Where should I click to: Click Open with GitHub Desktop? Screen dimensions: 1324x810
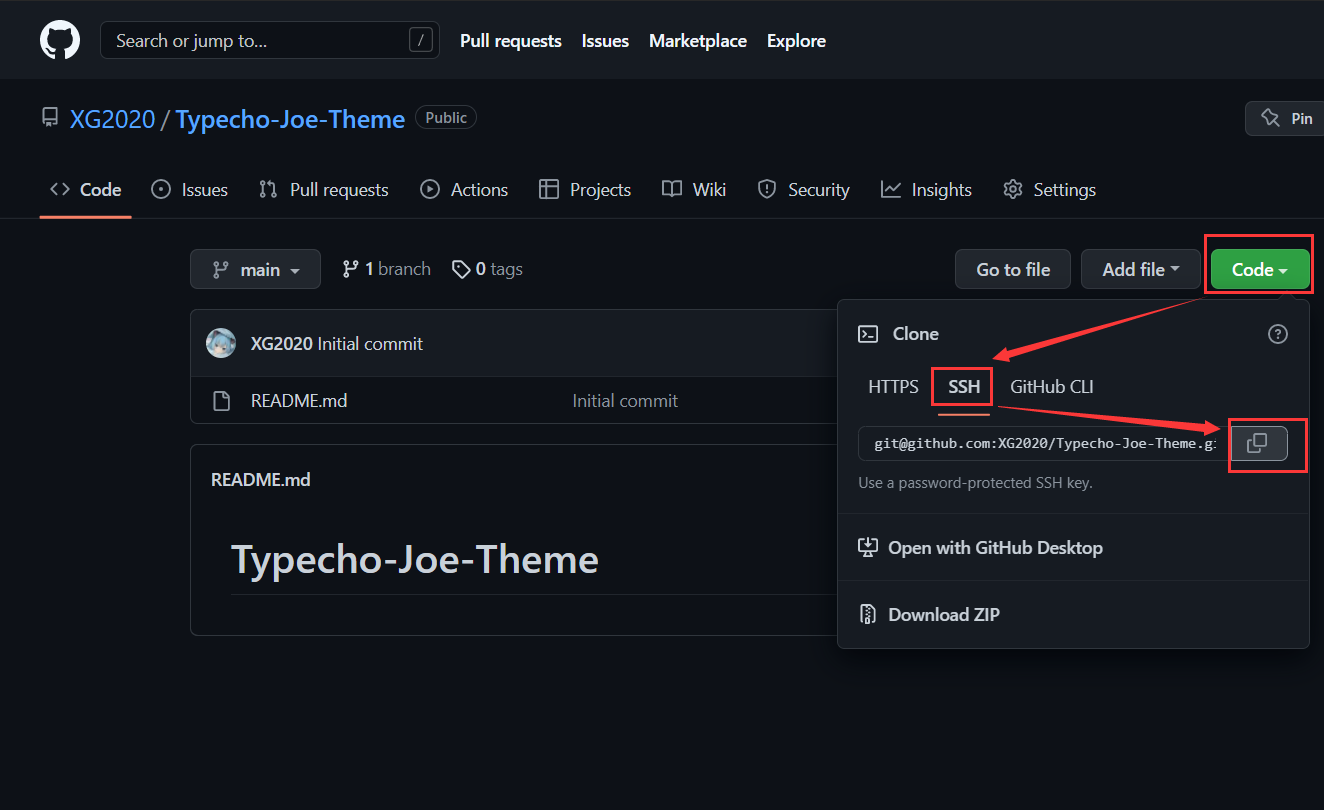[981, 548]
